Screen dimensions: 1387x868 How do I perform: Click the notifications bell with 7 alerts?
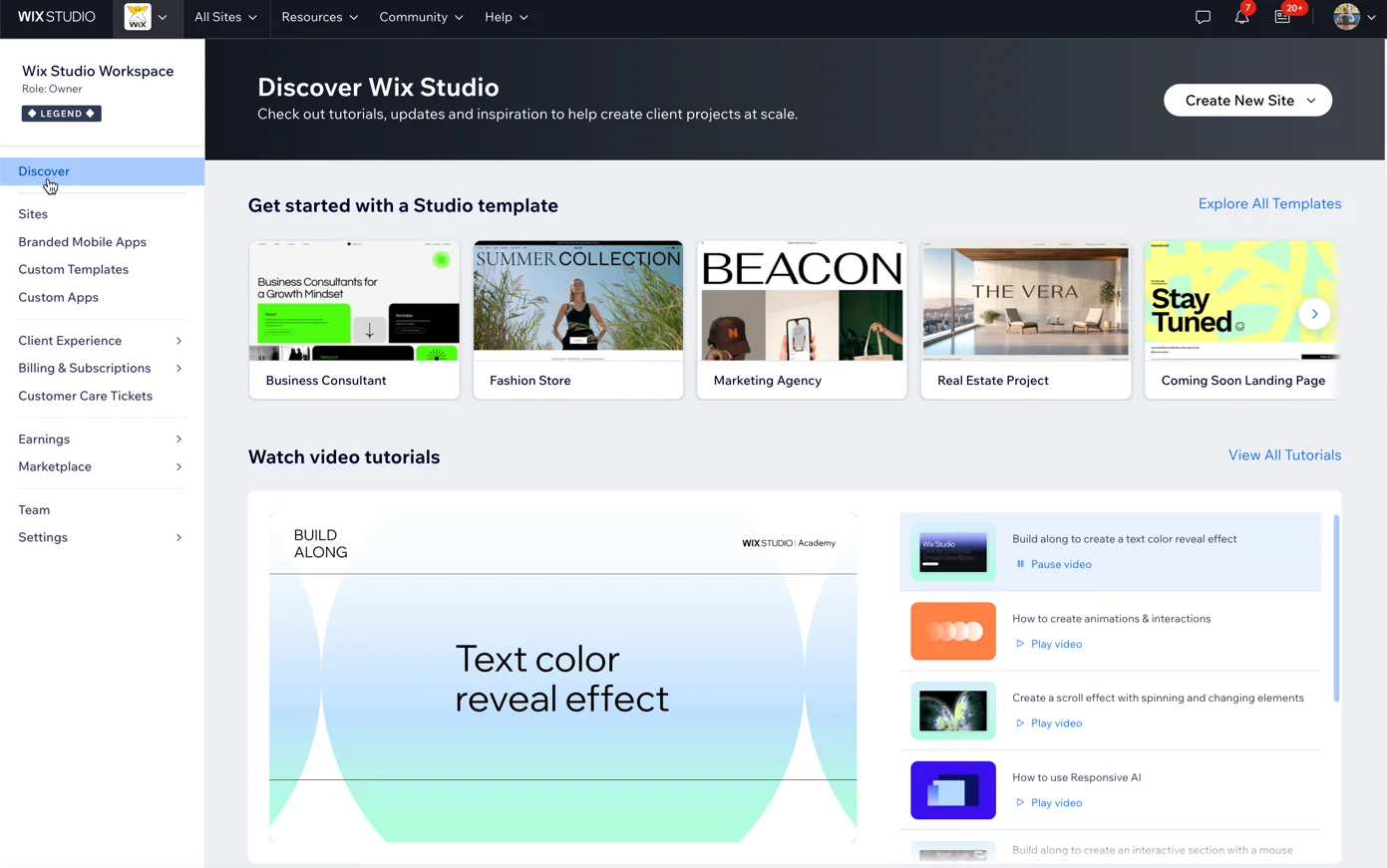coord(1241,17)
